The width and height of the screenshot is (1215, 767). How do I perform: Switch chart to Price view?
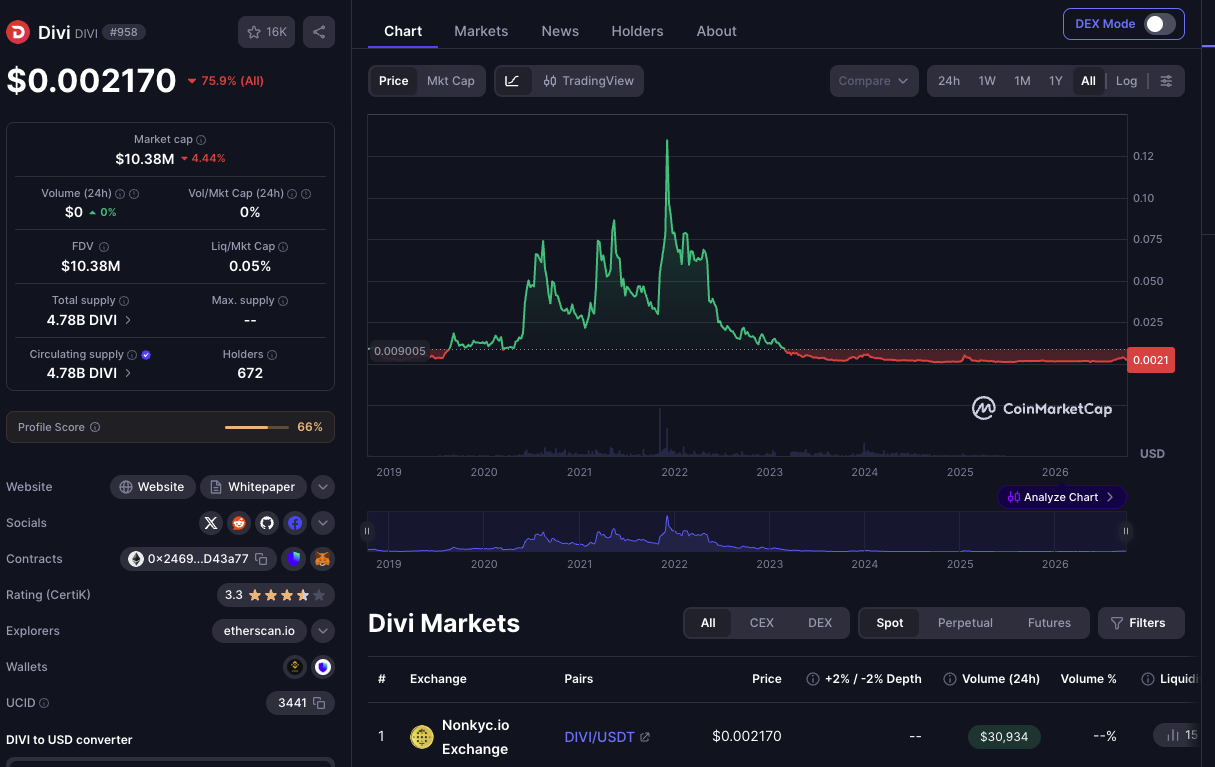pos(394,81)
